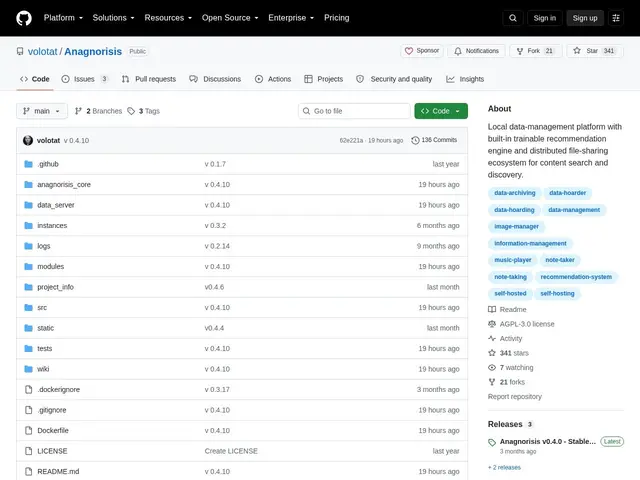Open Notifications bell button
Viewport: 640px width, 480px height.
point(476,51)
